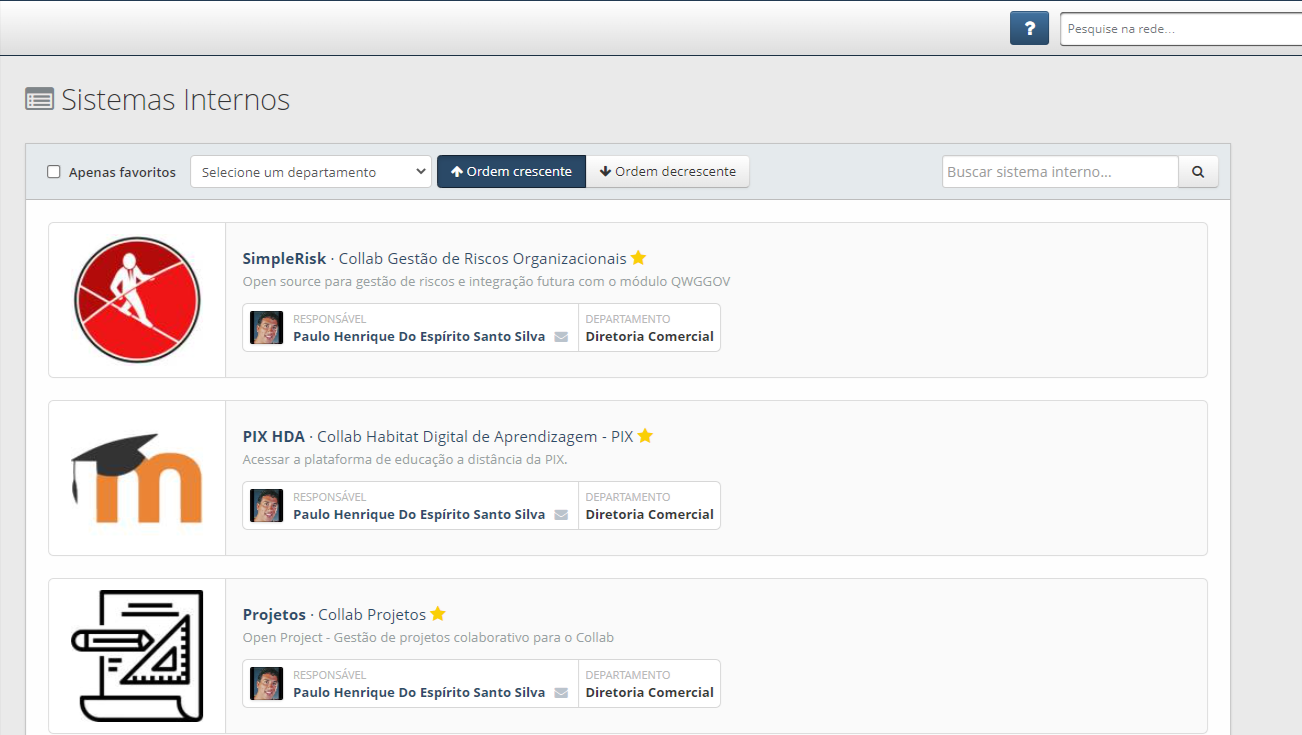The image size is (1302, 735).
Task: Enable the Apenas favoritos checkbox
Action: [54, 172]
